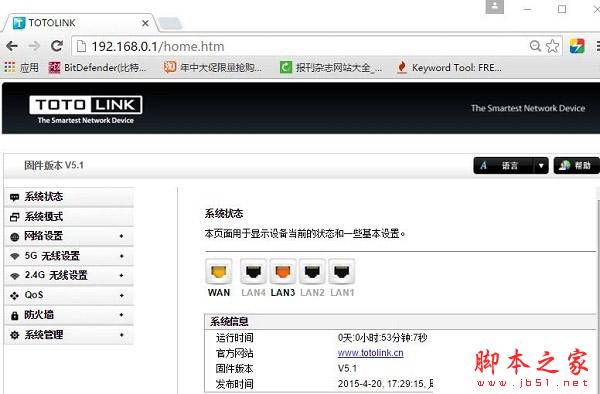Open the 语言 language dropdown
The width and height of the screenshot is (600, 394).
coord(510,166)
